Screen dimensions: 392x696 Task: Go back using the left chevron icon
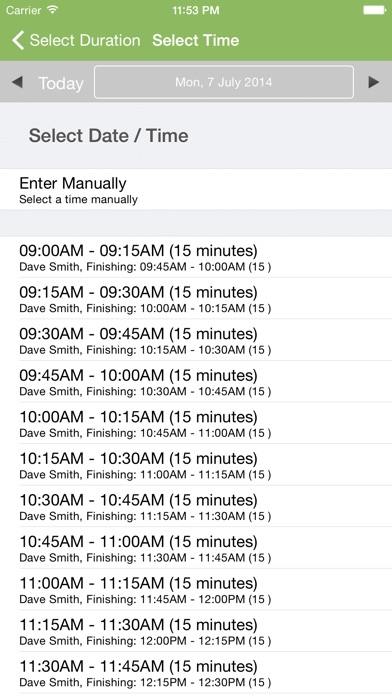coord(18,40)
